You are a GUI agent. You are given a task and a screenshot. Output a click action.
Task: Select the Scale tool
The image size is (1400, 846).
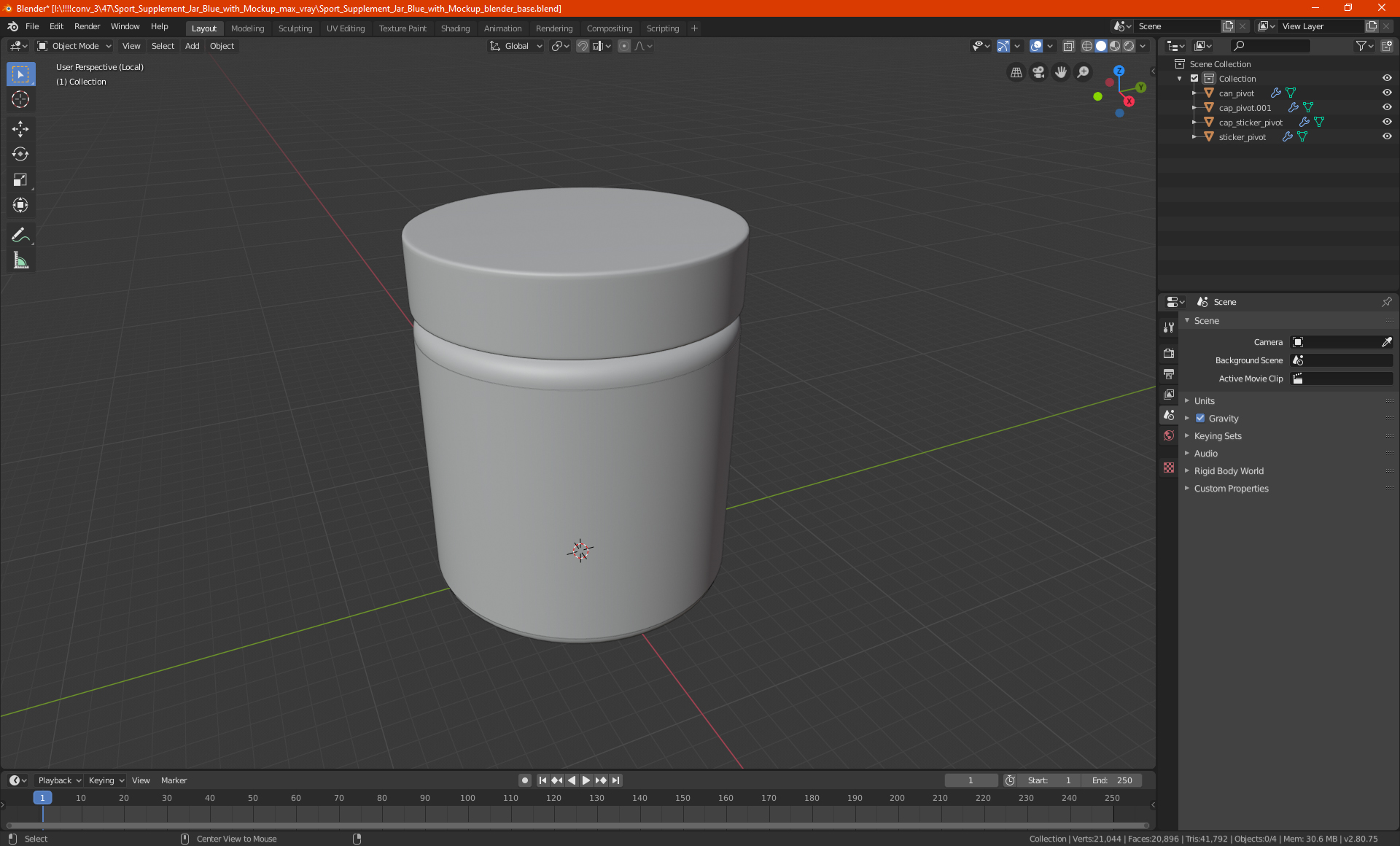pos(20,179)
